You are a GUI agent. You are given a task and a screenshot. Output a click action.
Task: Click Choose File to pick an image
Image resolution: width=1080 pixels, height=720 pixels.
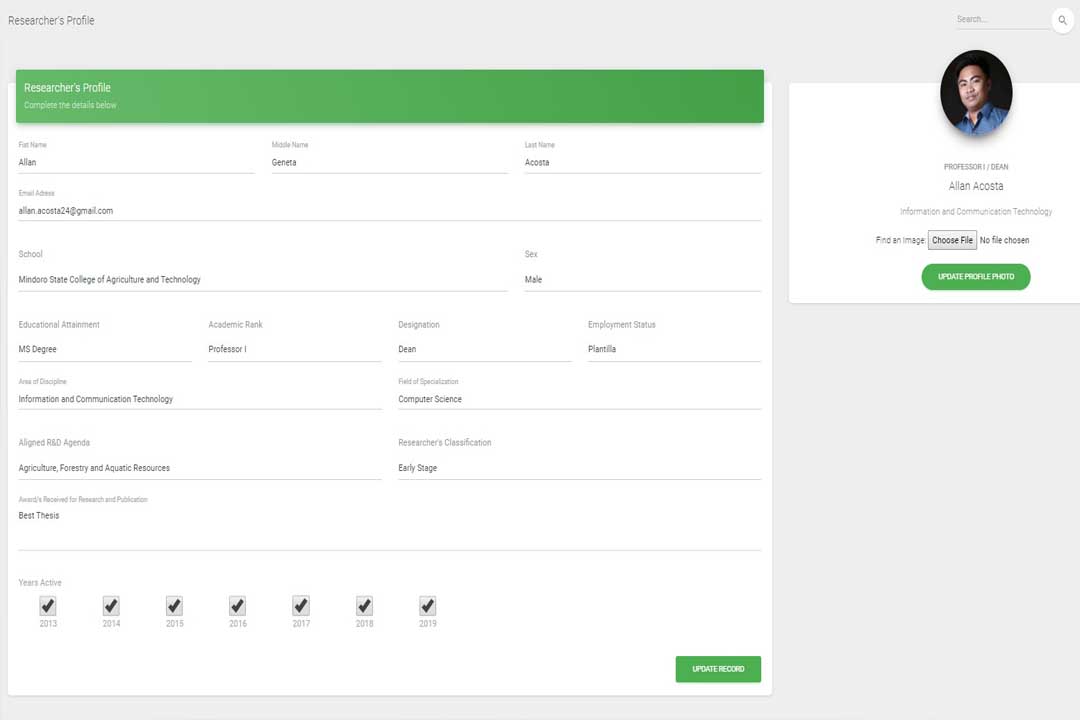pyautogui.click(x=952, y=240)
